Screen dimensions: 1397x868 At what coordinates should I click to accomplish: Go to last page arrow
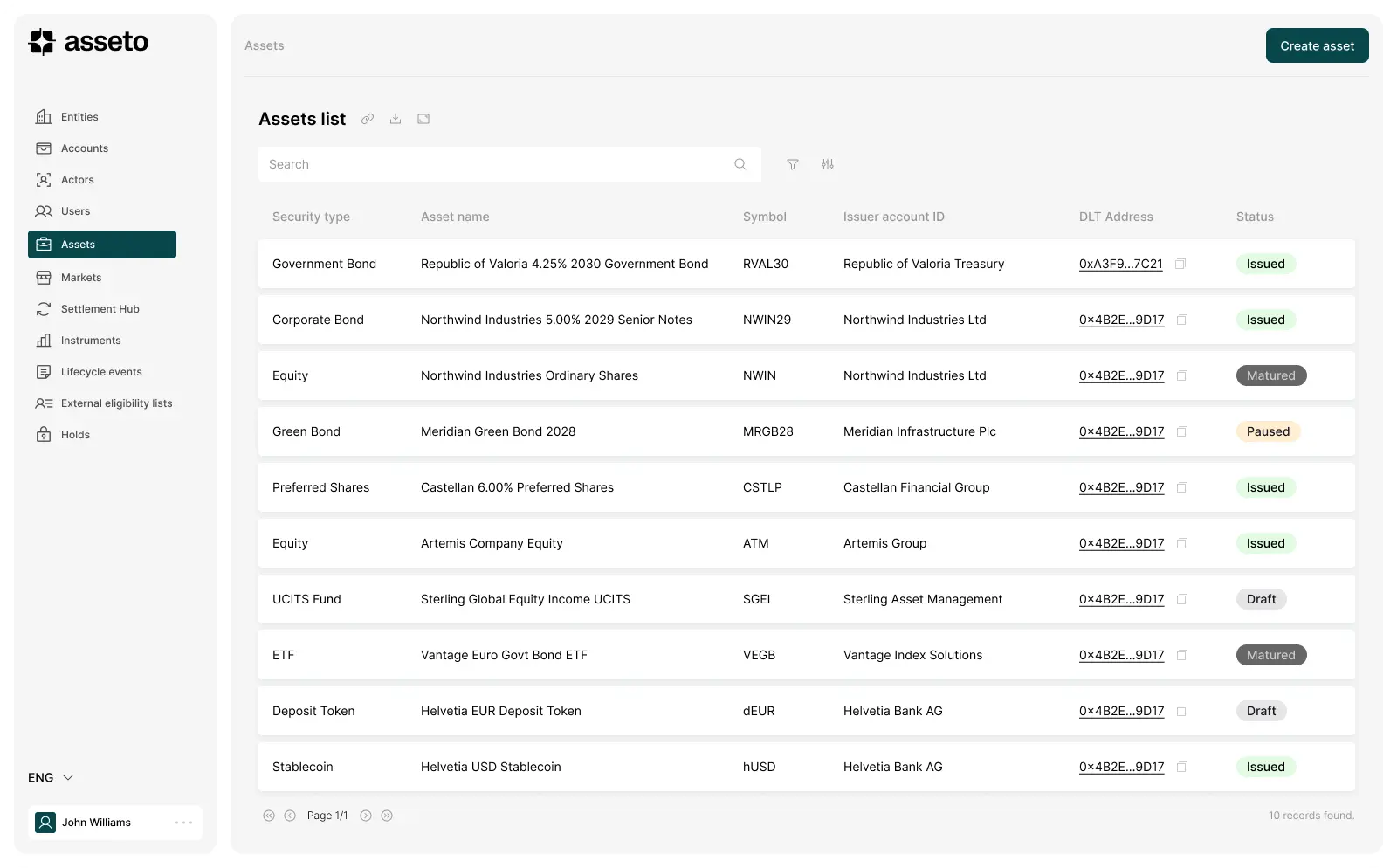coord(387,816)
